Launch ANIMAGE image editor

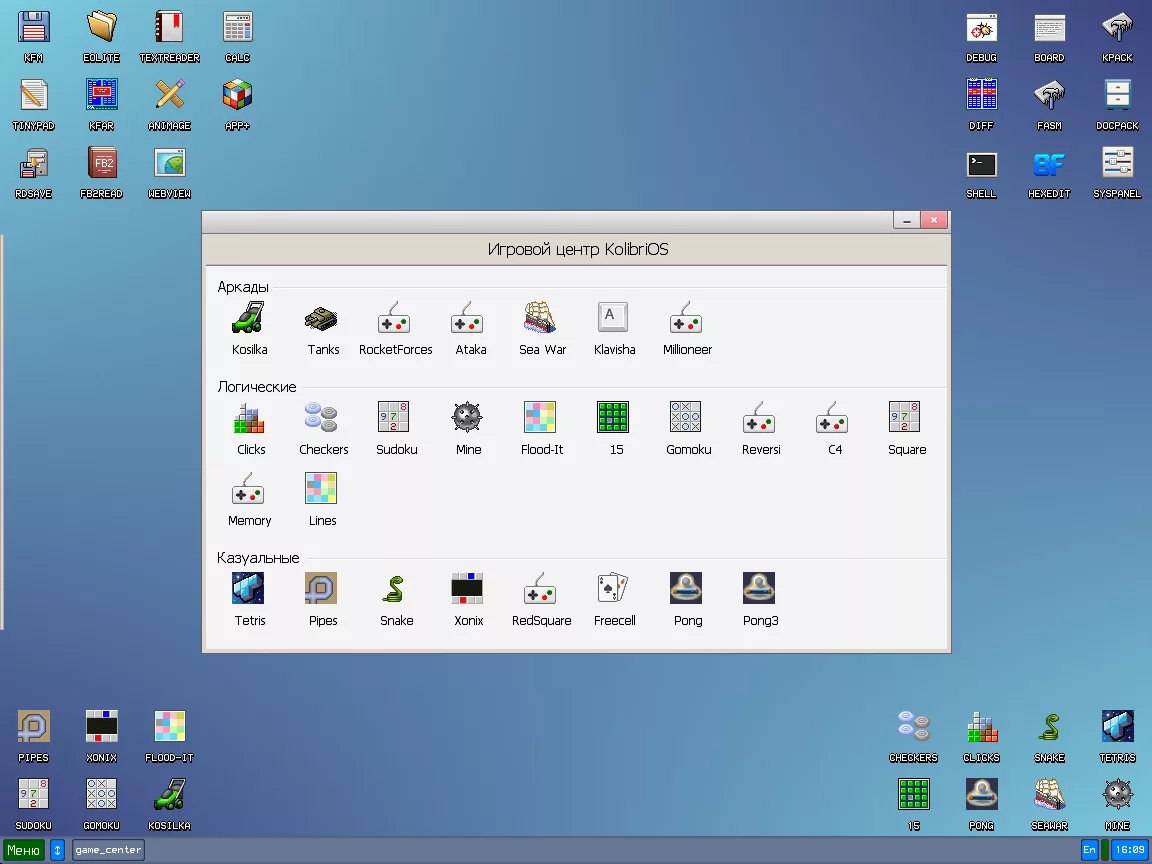(x=169, y=104)
